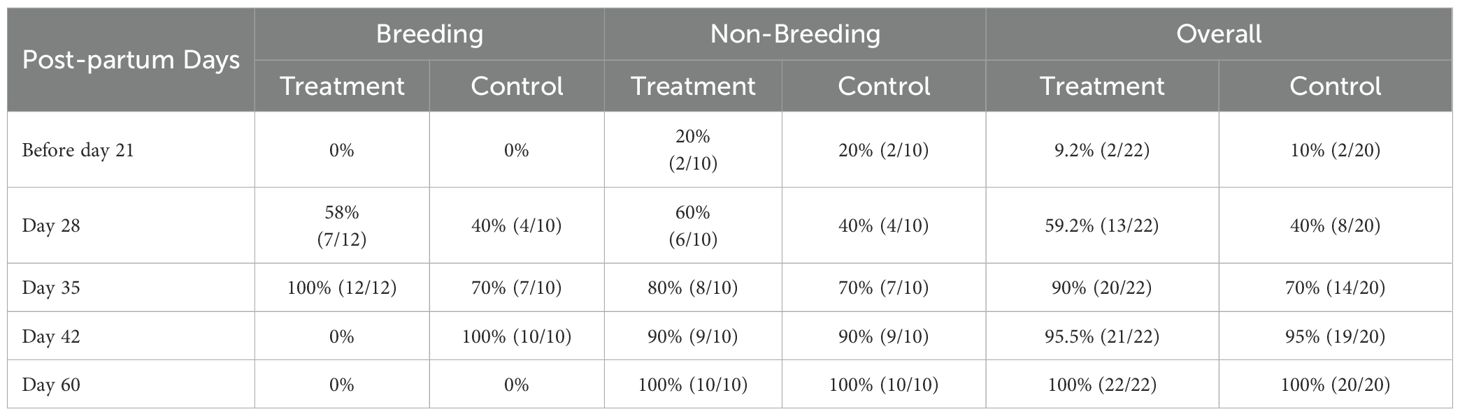
Task: Select the Non-Breeding group header
Action: coord(795,34)
